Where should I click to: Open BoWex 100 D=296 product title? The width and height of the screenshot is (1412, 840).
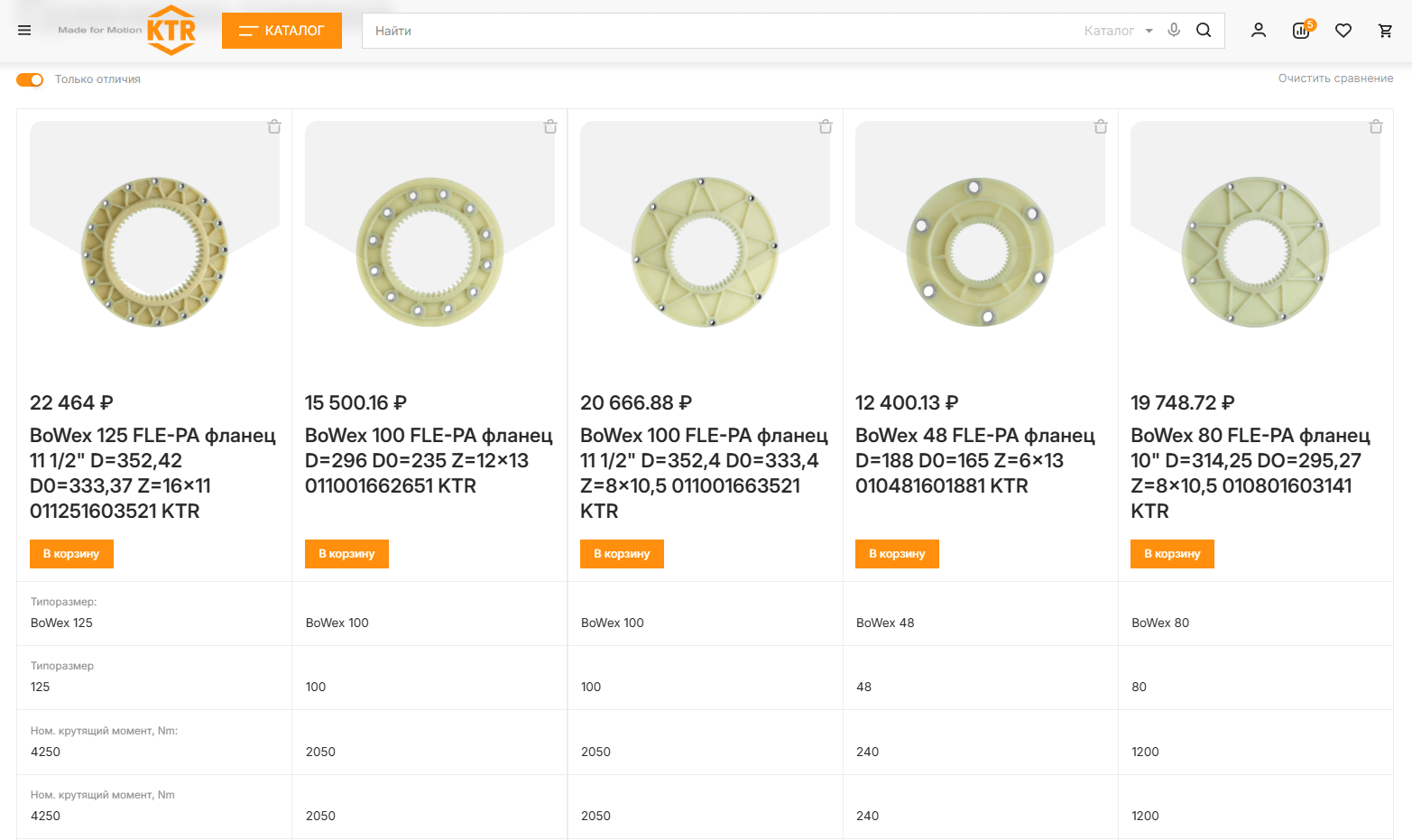(429, 460)
